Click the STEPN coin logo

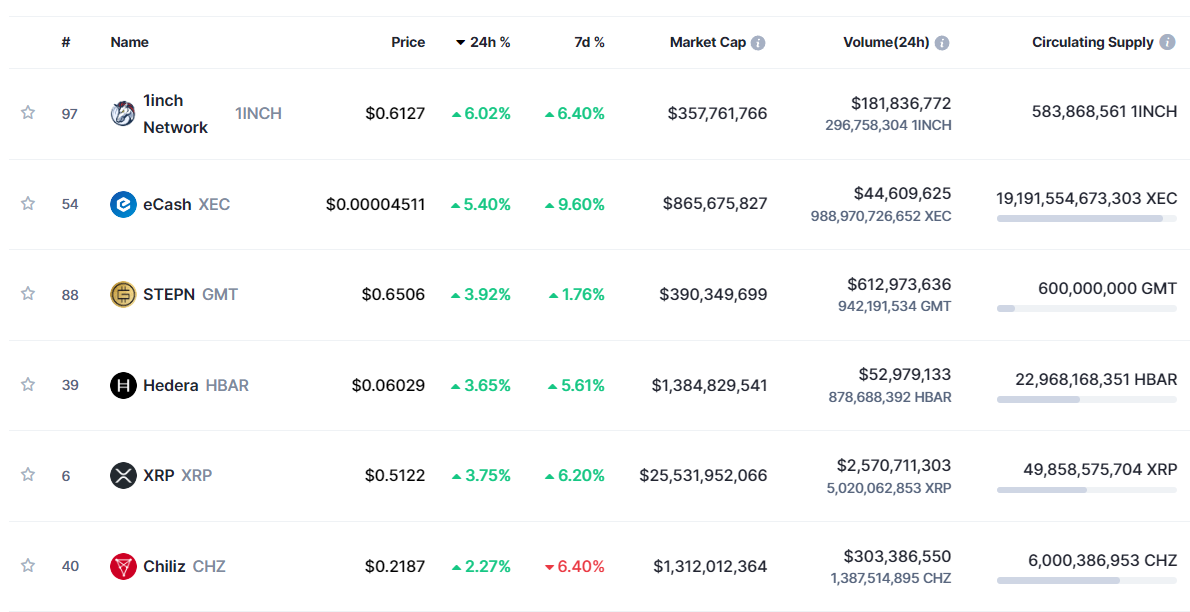(123, 294)
